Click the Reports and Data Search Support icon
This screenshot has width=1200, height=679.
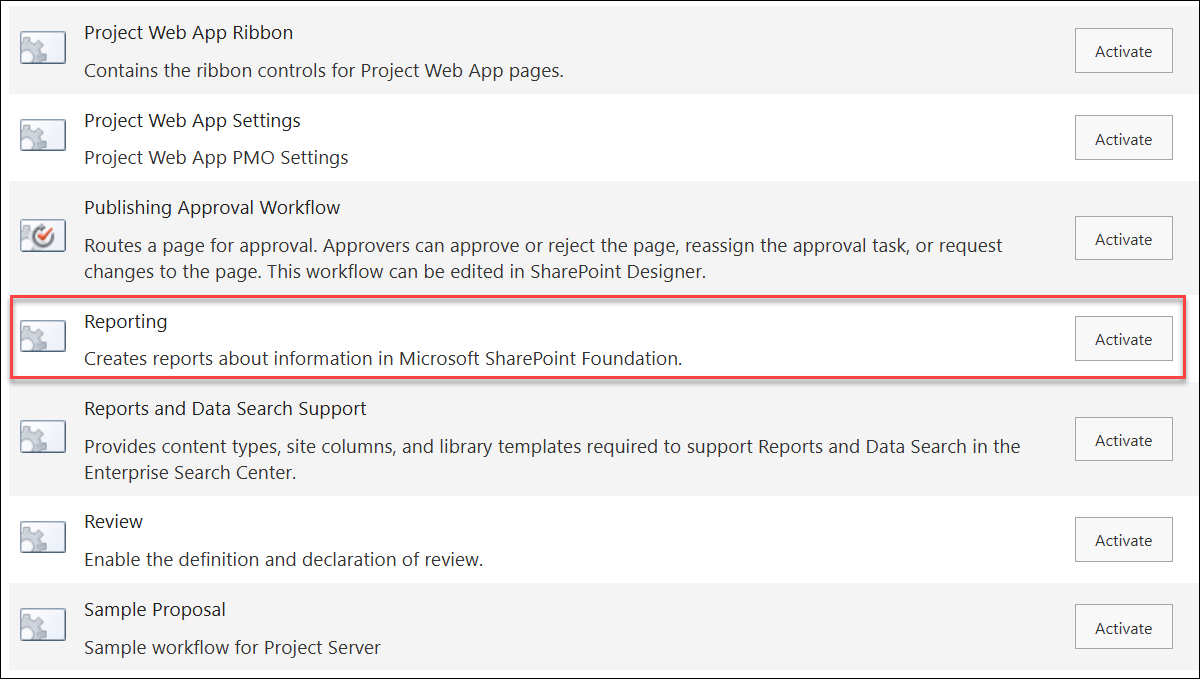pos(42,436)
